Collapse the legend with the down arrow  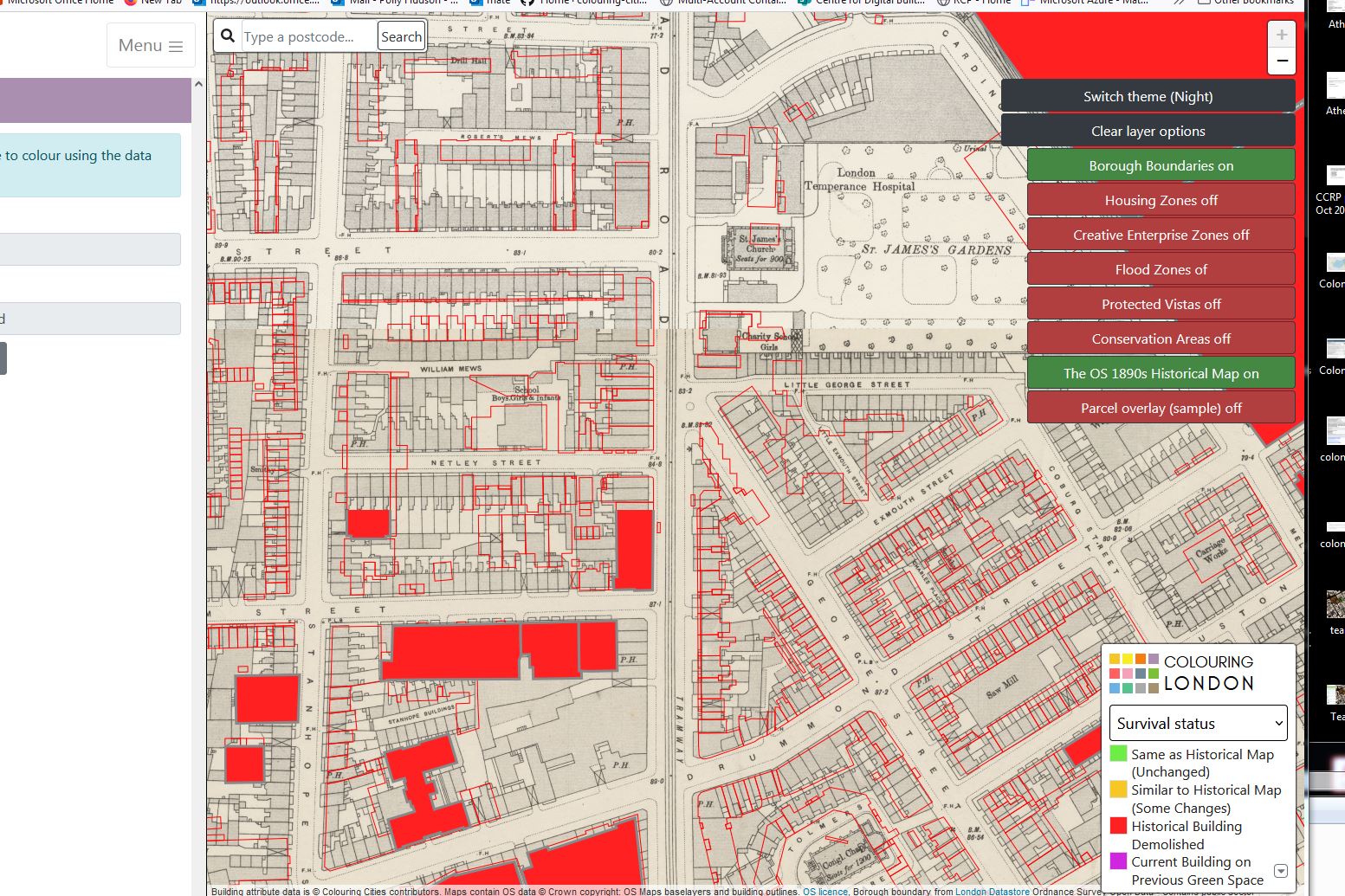click(1280, 871)
